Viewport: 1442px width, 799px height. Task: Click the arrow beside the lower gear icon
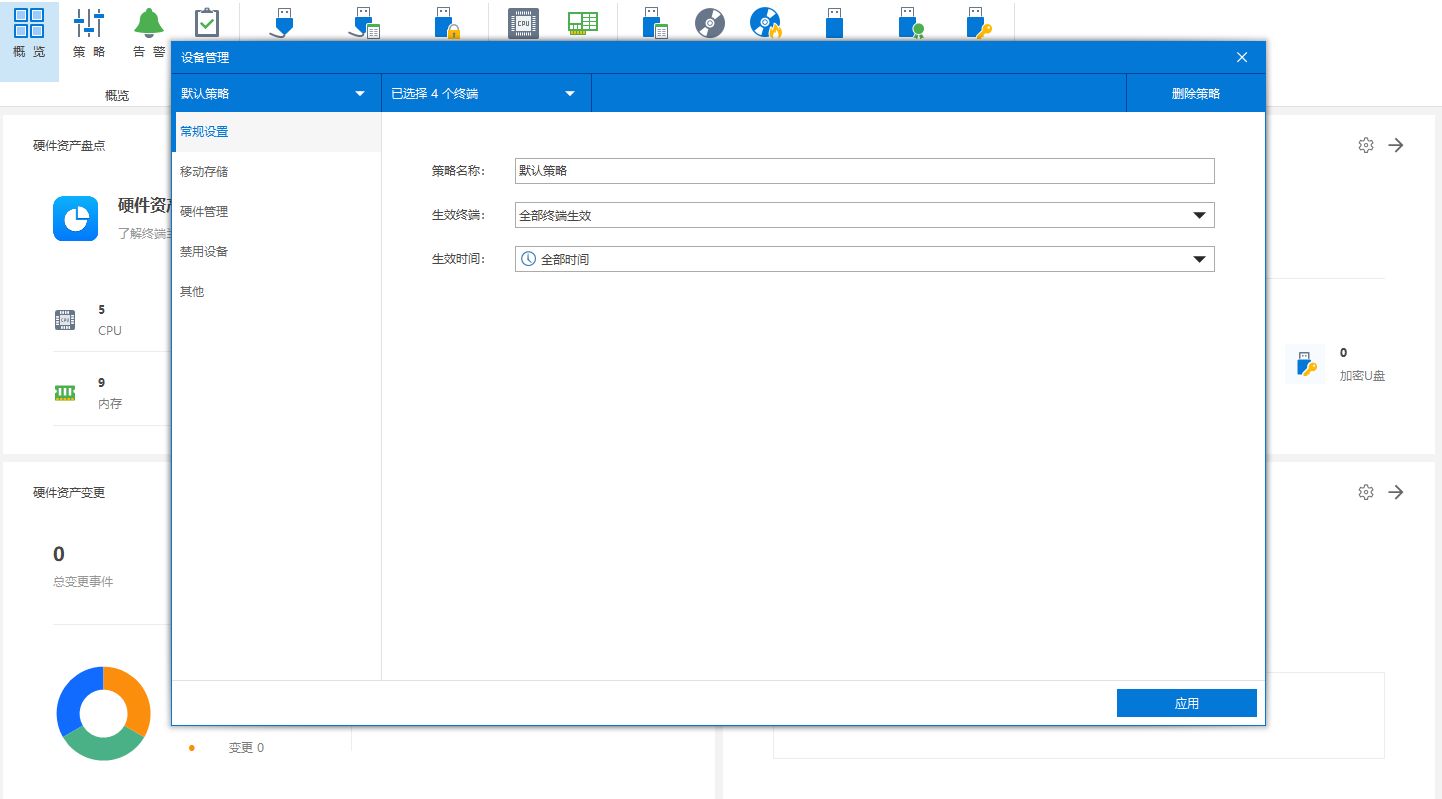pyautogui.click(x=1397, y=492)
